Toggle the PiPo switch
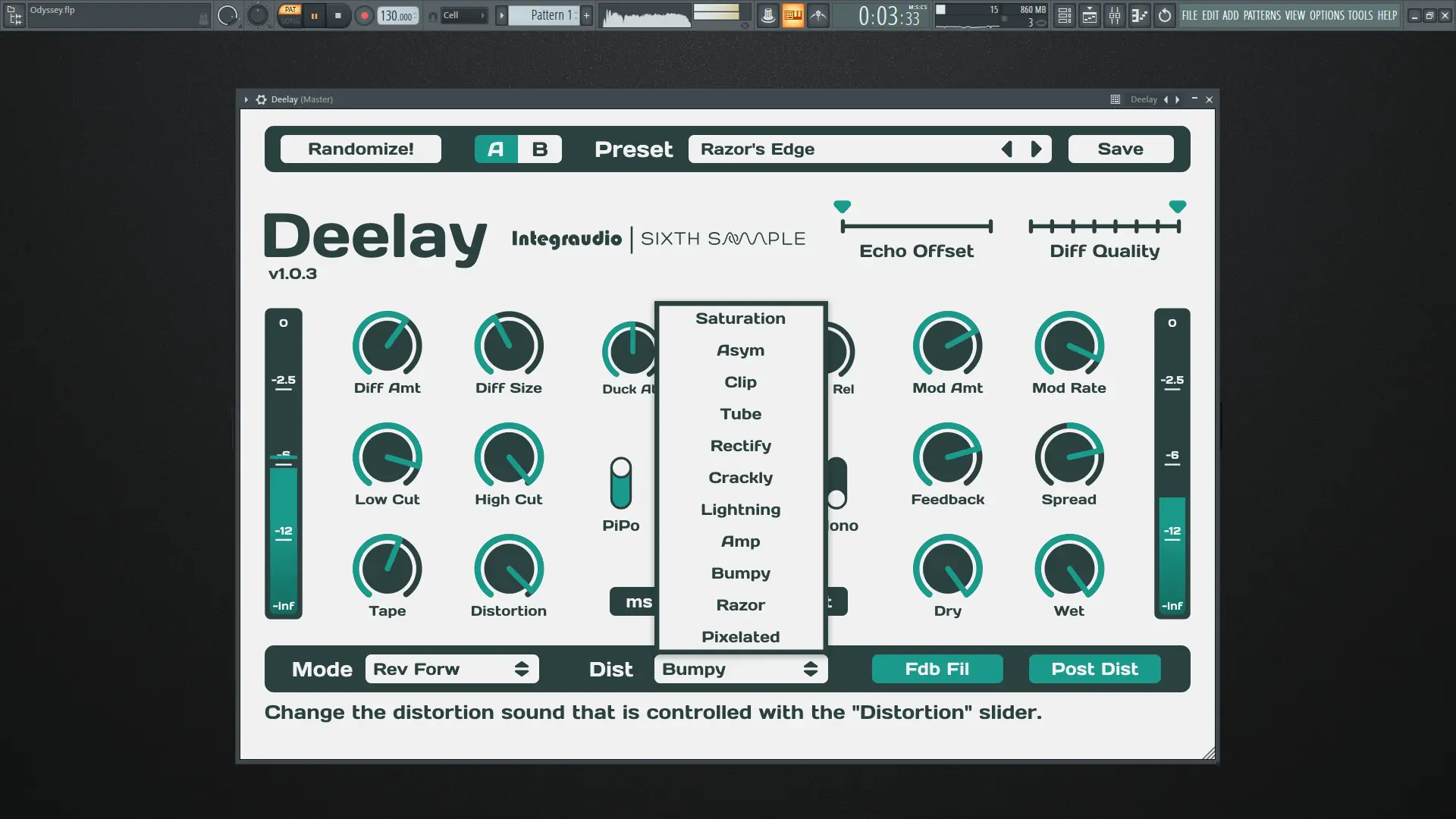Image resolution: width=1456 pixels, height=819 pixels. [x=620, y=483]
